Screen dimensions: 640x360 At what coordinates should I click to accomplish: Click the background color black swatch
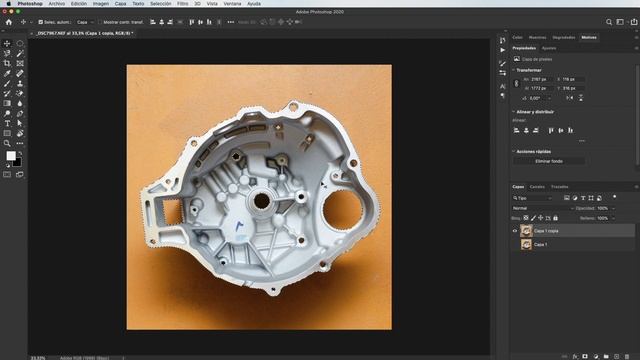(x=18, y=163)
